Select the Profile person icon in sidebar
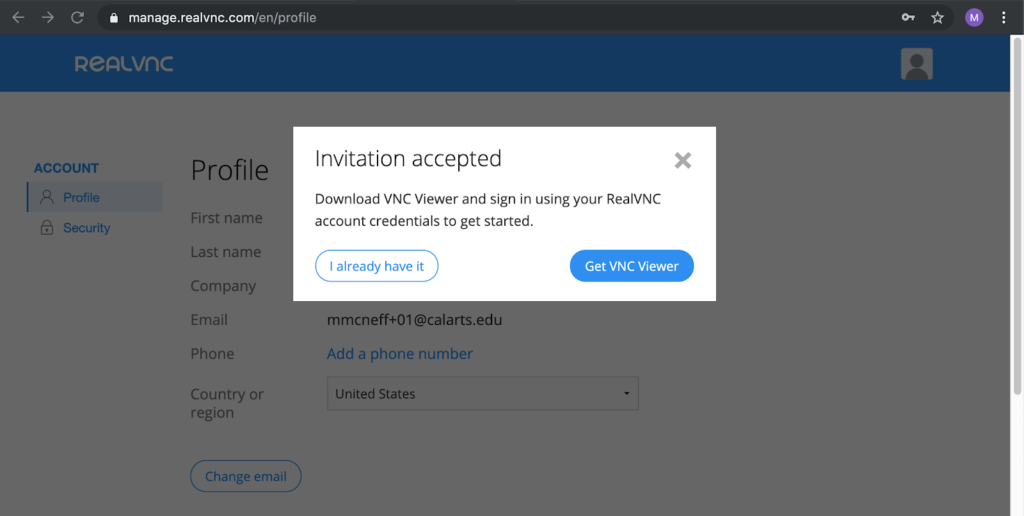Screen dimensions: 1024x516 pyautogui.click(x=46, y=197)
